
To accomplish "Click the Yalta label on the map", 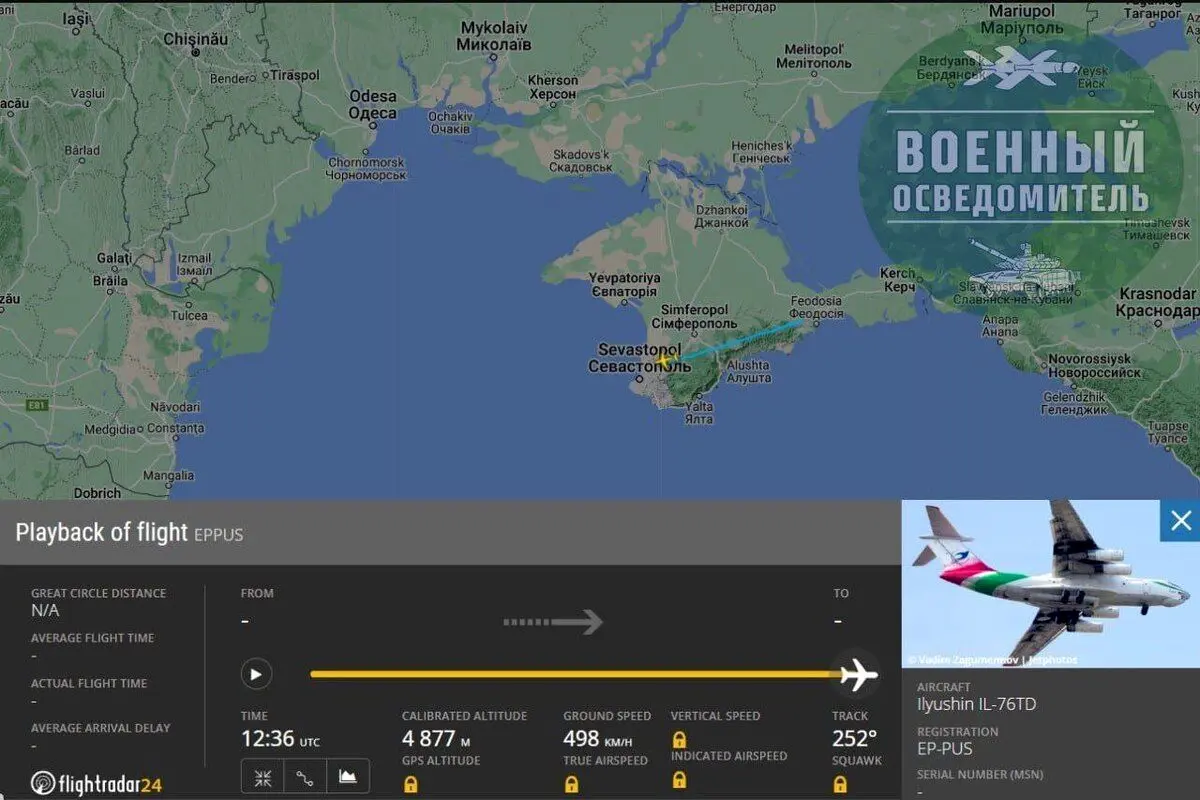I will click(700, 413).
